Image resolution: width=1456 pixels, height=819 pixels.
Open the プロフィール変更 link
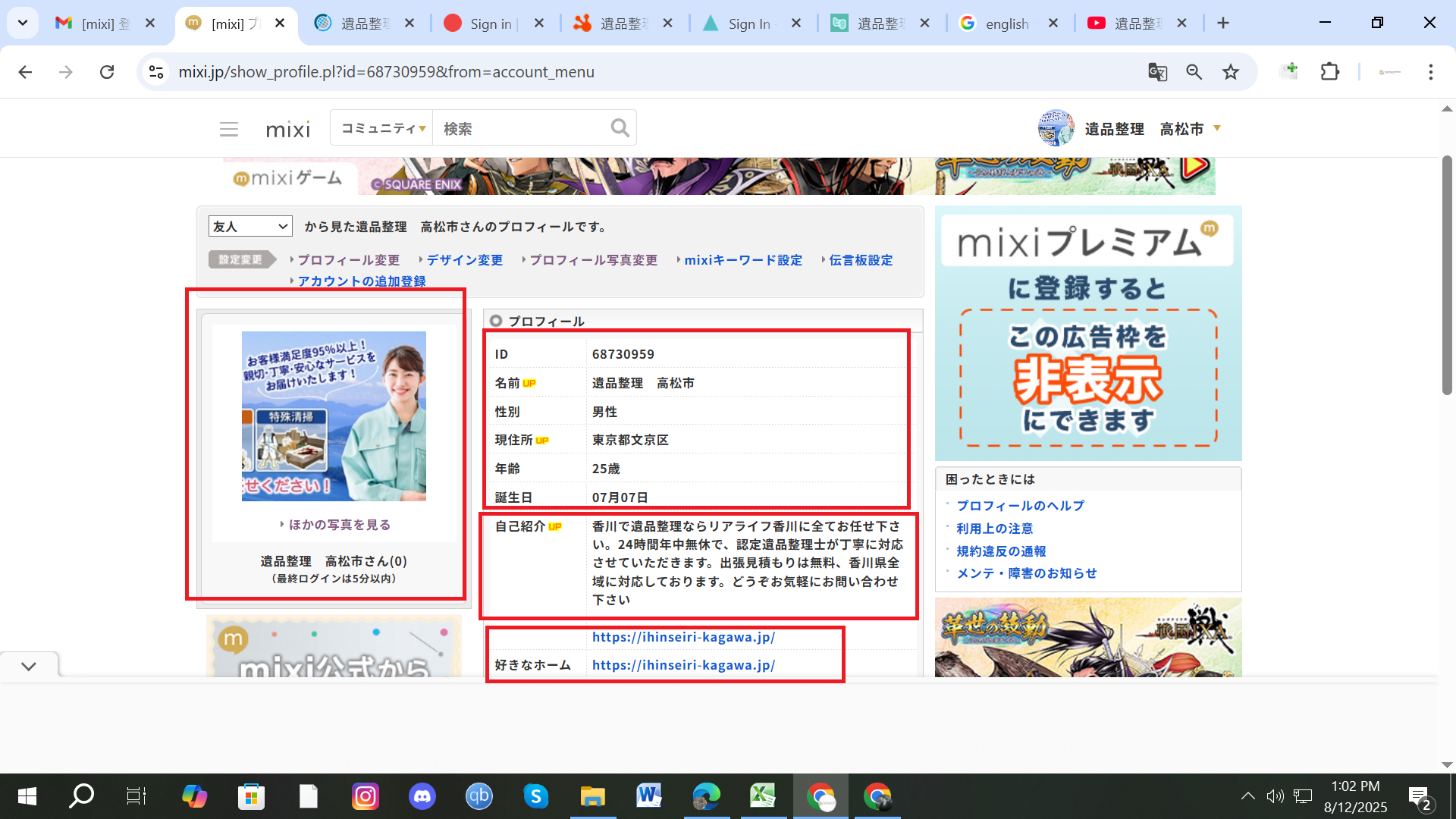click(348, 260)
